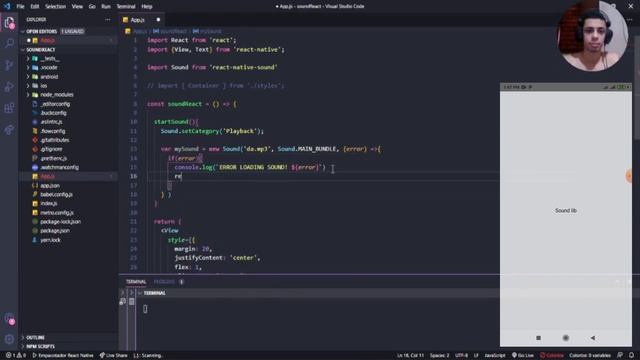The height and width of the screenshot is (360, 640).
Task: Open the _editorconfig file
Action: (x=68, y=104)
